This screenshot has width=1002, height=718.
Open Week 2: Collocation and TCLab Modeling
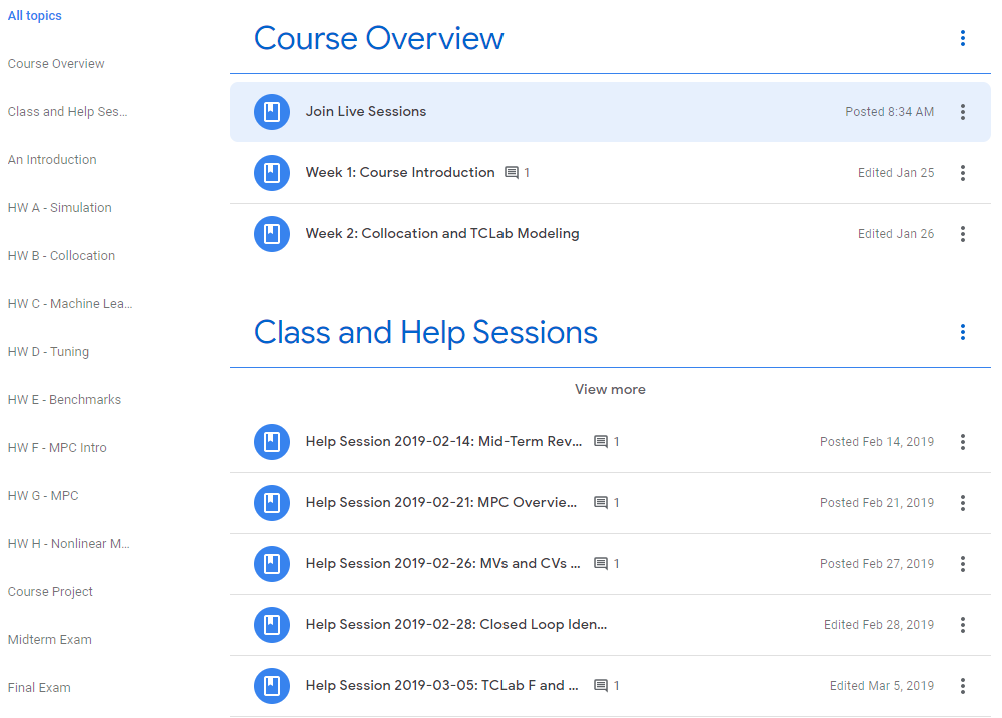pyautogui.click(x=442, y=234)
